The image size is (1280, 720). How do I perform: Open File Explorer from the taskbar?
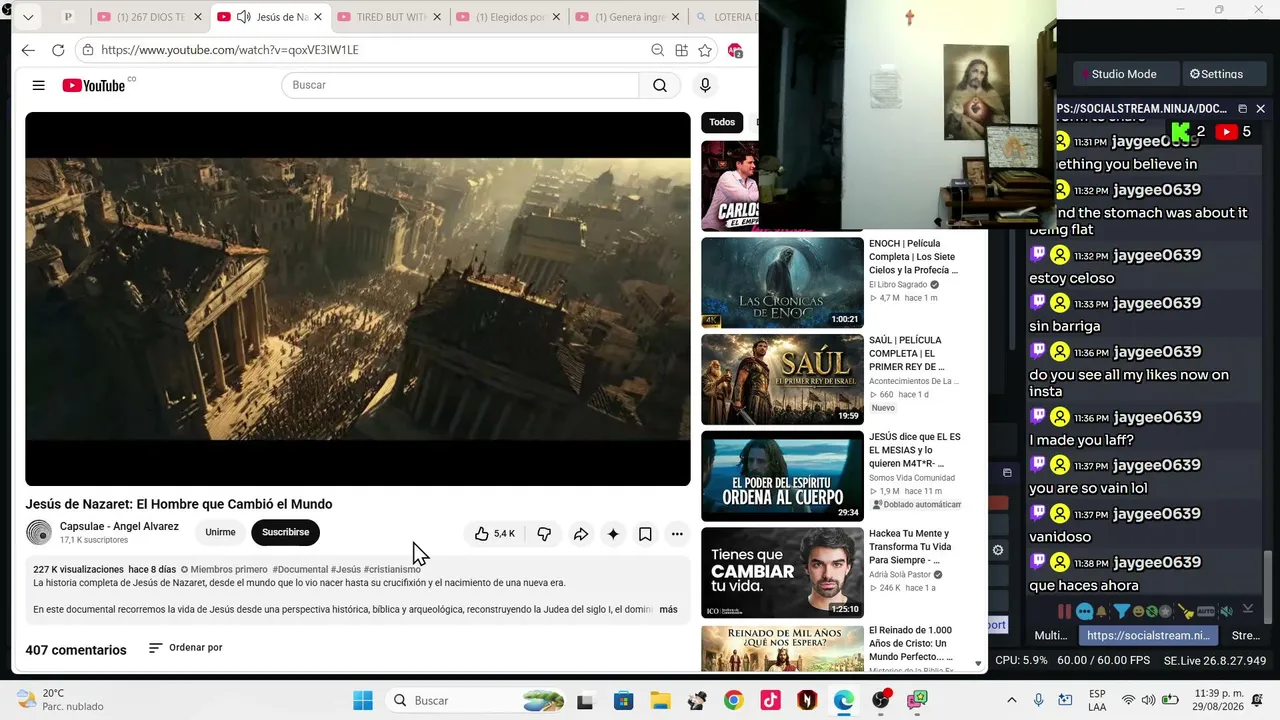point(660,700)
